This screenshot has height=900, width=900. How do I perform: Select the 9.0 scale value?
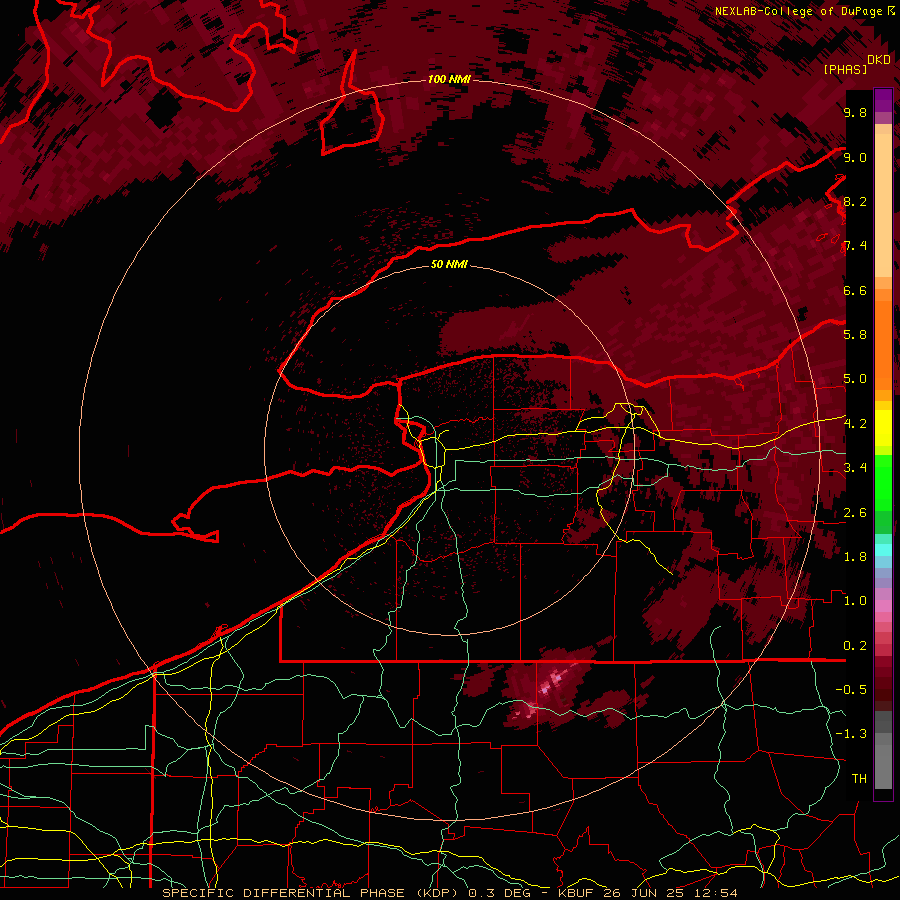tap(855, 157)
